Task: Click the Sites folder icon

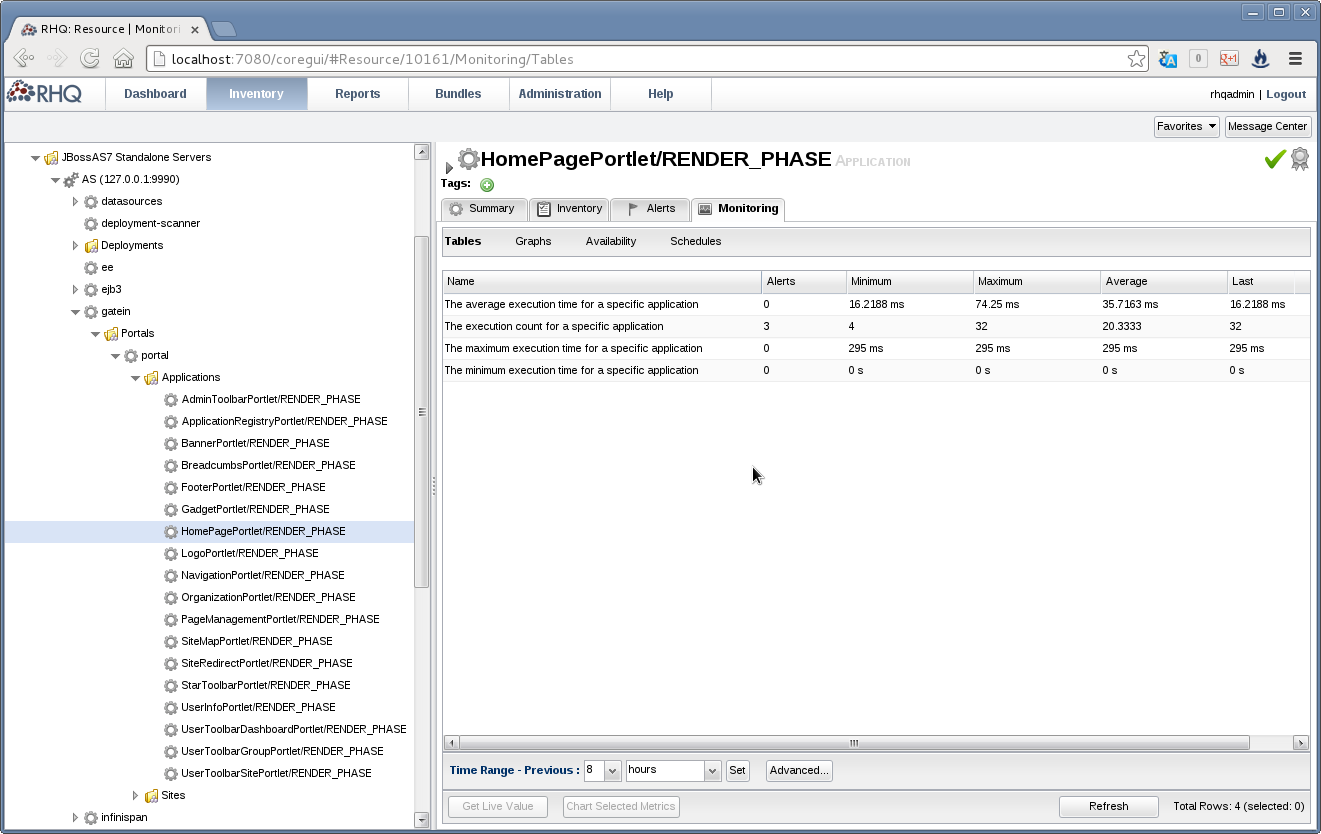Action: point(151,796)
